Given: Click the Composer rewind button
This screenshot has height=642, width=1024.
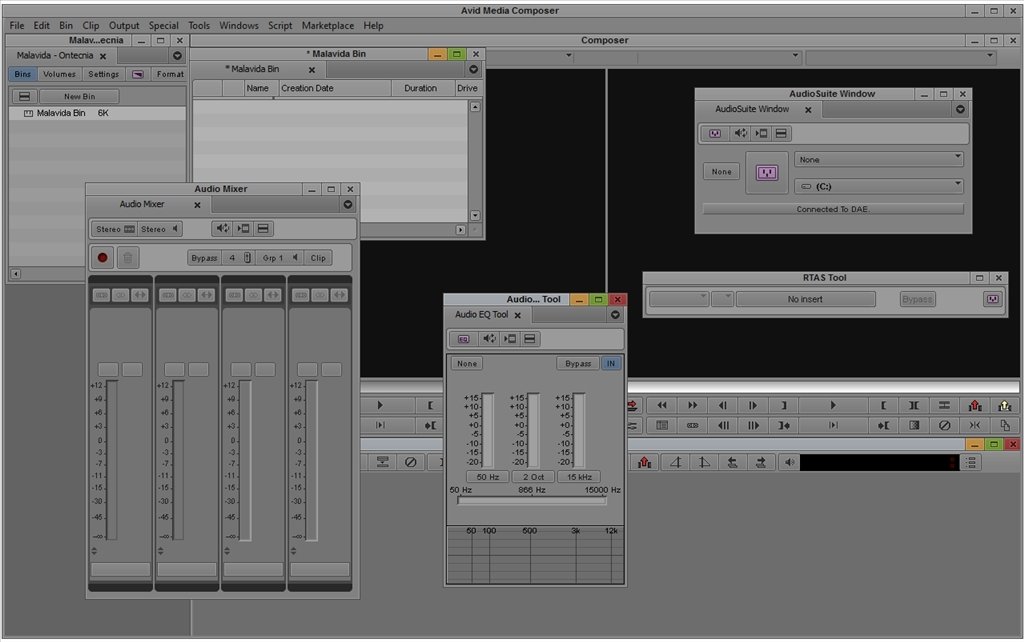Looking at the screenshot, I should pyautogui.click(x=662, y=406).
